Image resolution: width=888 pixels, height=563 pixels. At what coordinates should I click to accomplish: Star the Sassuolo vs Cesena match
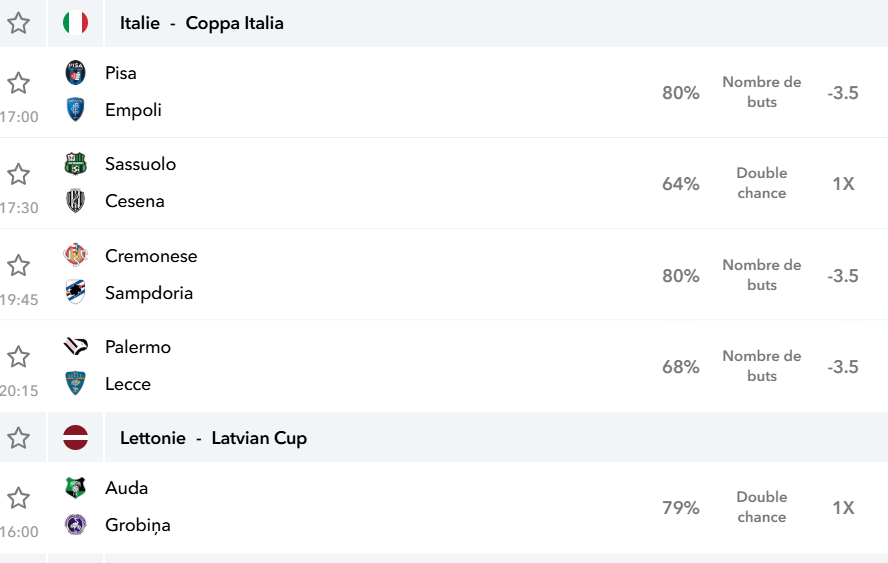pyautogui.click(x=18, y=174)
